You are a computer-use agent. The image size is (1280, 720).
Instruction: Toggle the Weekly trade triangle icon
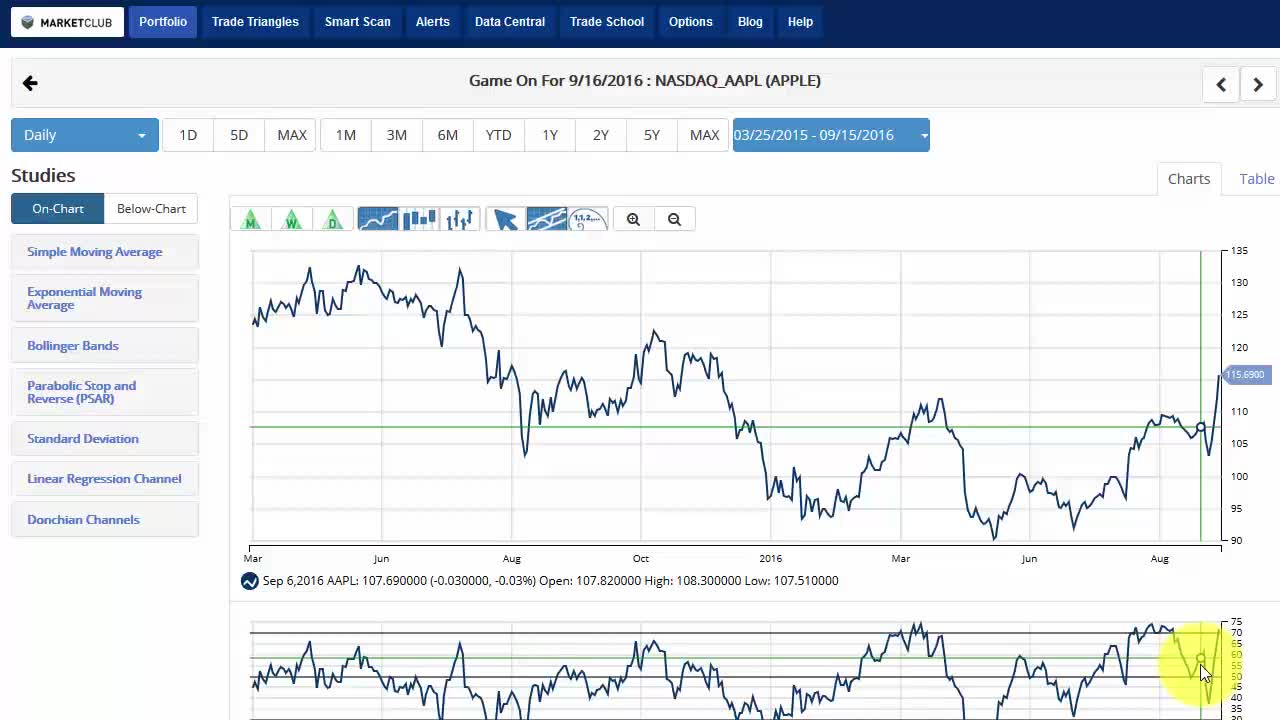(x=292, y=219)
